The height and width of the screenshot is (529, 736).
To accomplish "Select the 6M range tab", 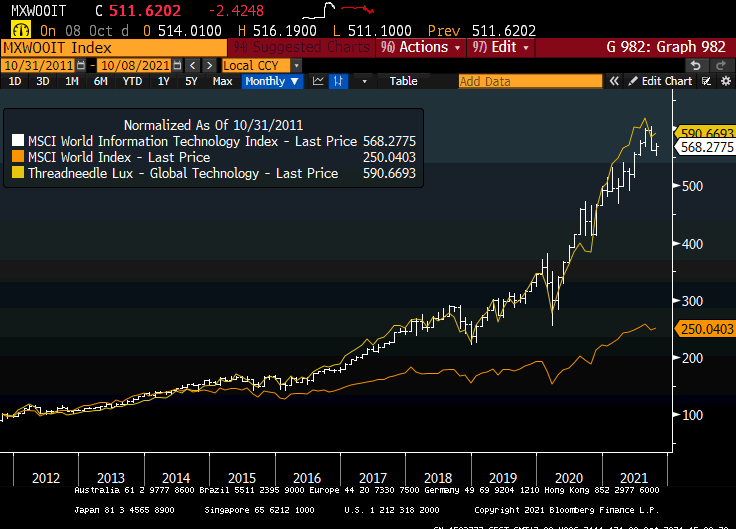I will pos(100,81).
